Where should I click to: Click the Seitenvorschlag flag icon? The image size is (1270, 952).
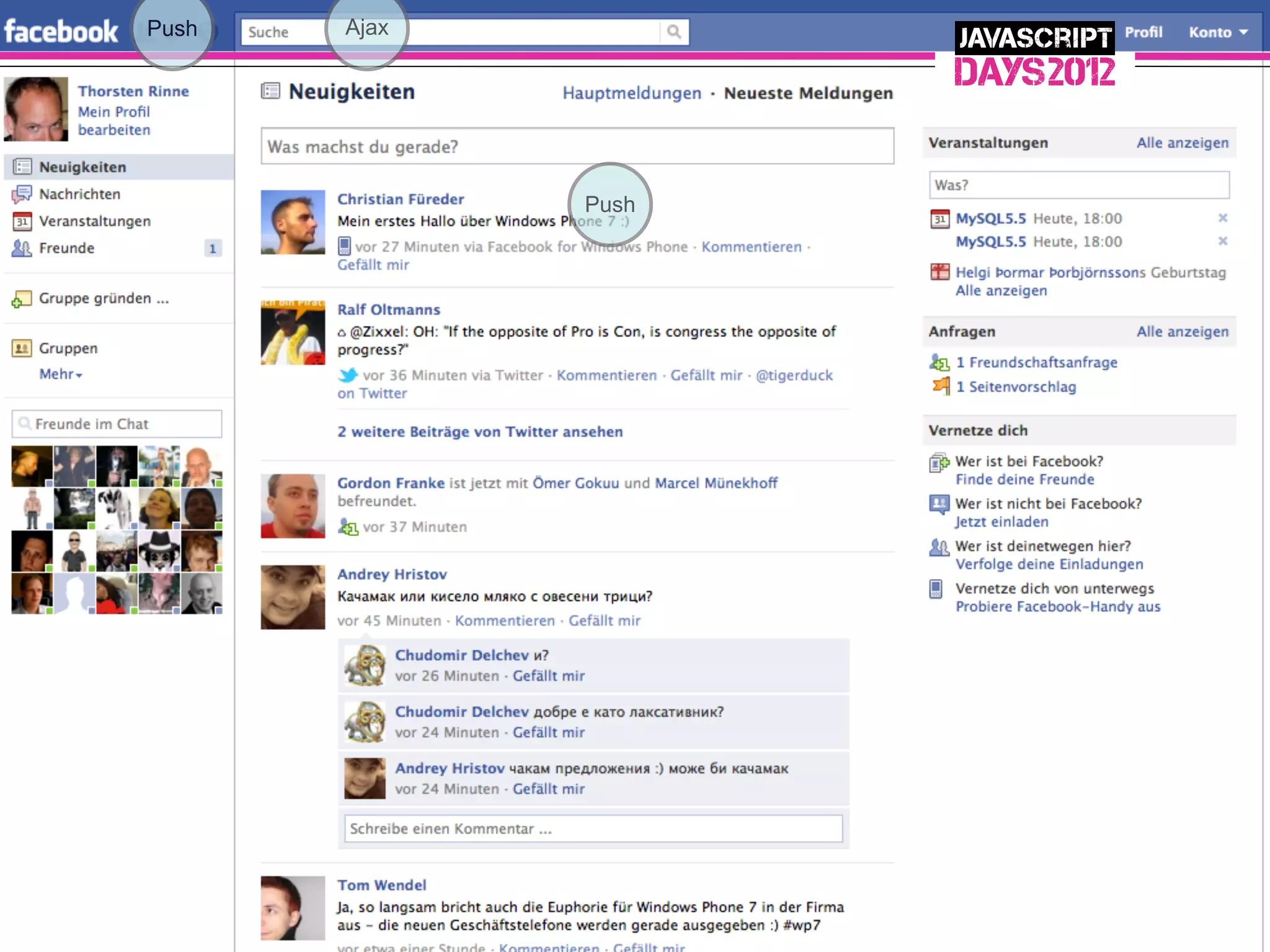coord(941,386)
